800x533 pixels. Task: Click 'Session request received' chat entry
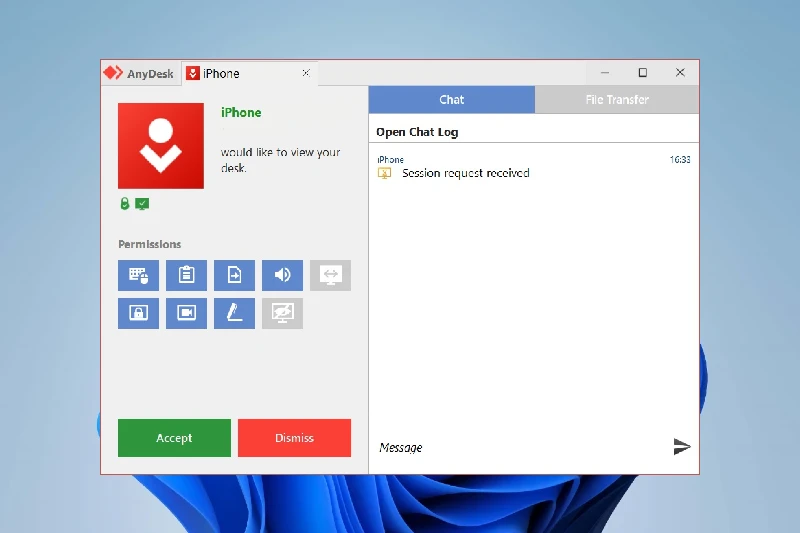click(465, 173)
